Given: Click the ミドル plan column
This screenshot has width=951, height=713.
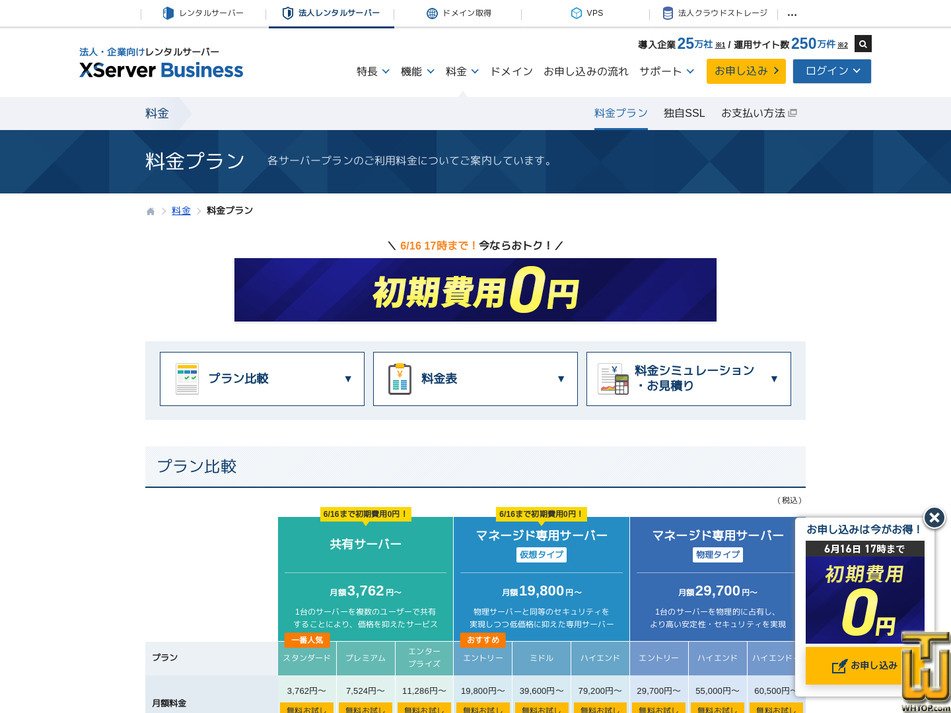Looking at the screenshot, I should coord(542,658).
